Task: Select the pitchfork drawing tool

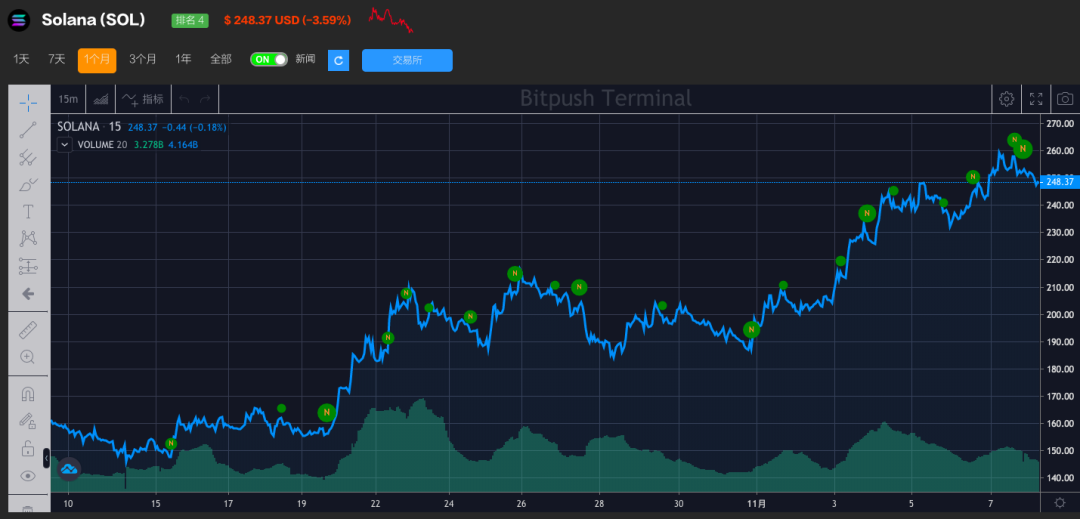Action: point(28,158)
